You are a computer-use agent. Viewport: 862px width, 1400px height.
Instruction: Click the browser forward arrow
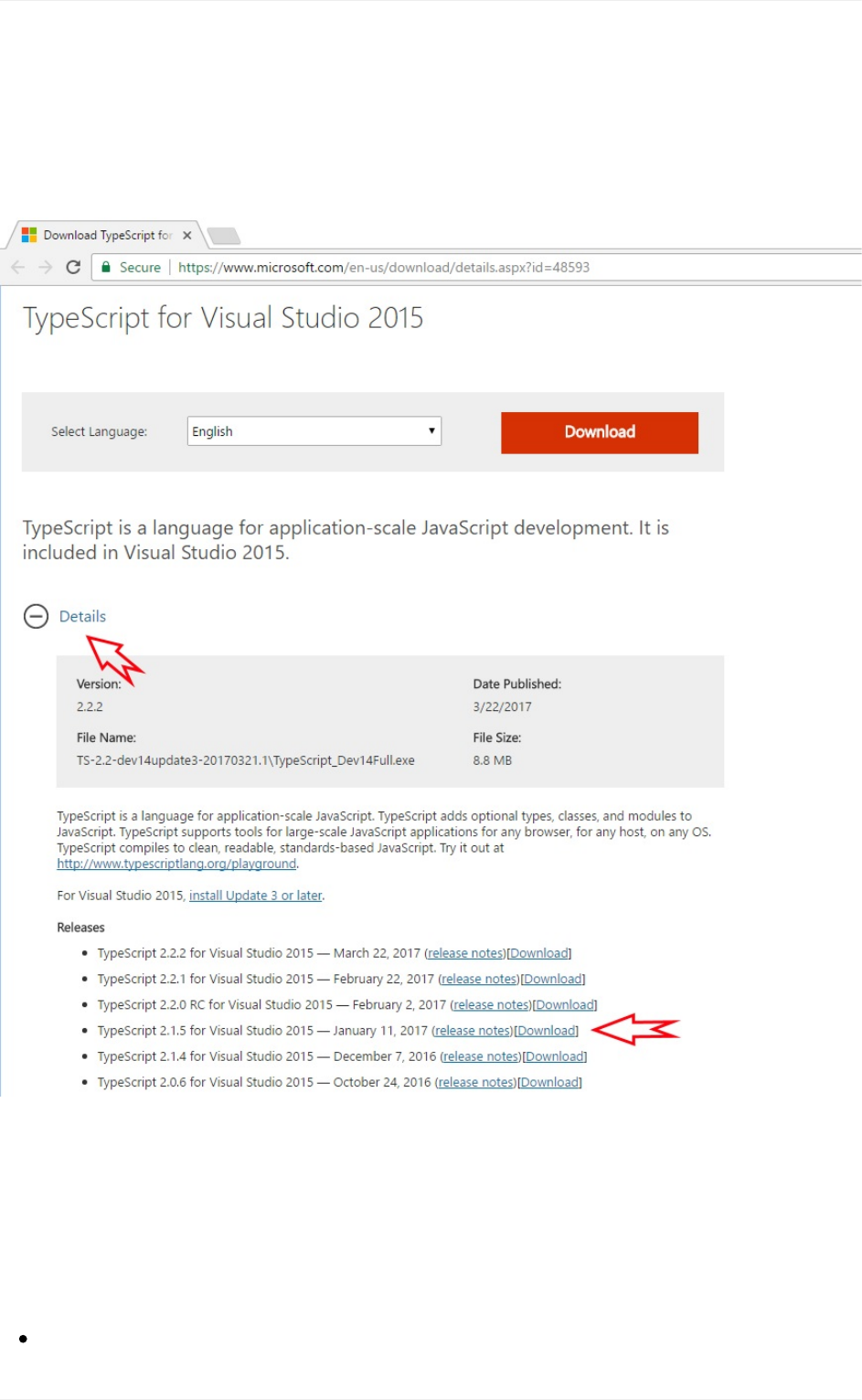46,267
